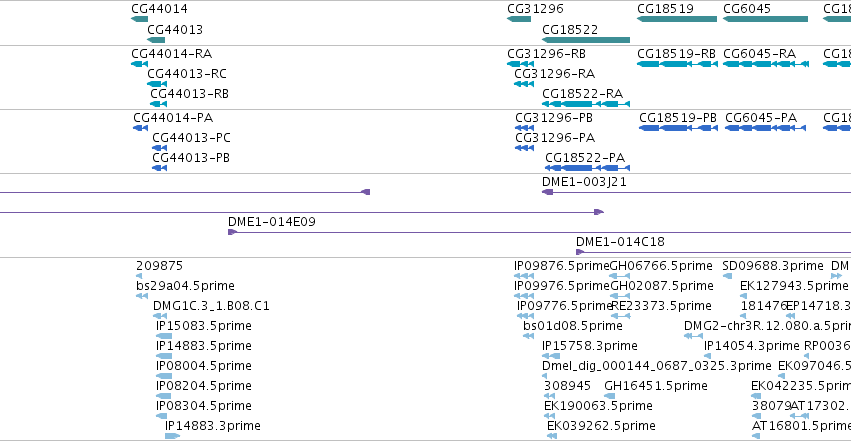The image size is (851, 441).
Task: Select EST DMG2-chr3R.12.080.a.5prime
Action: (693, 336)
